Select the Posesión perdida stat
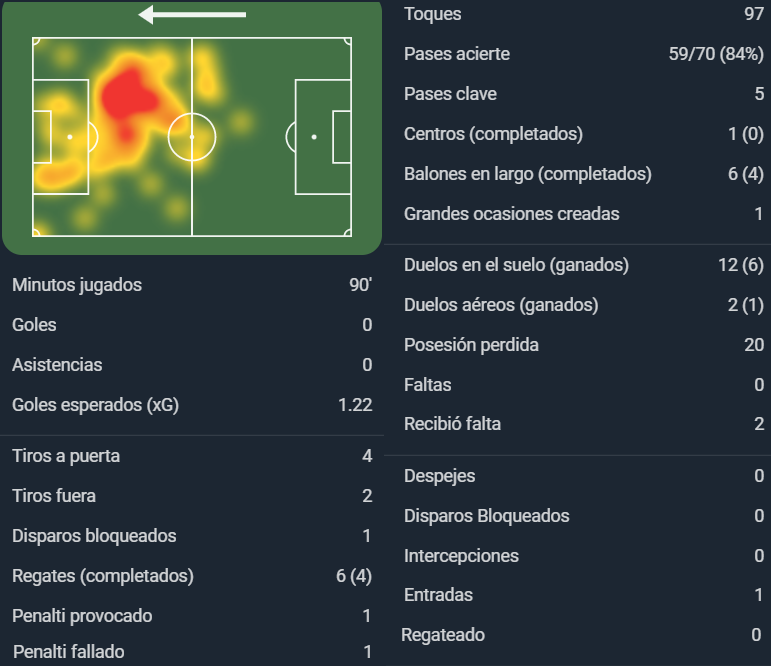The height and width of the screenshot is (666, 771). (x=584, y=345)
